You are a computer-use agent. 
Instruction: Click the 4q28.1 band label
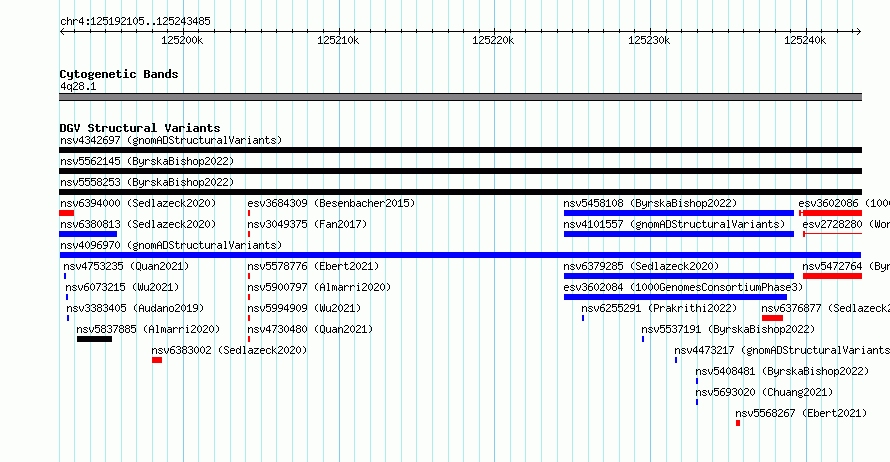point(78,86)
